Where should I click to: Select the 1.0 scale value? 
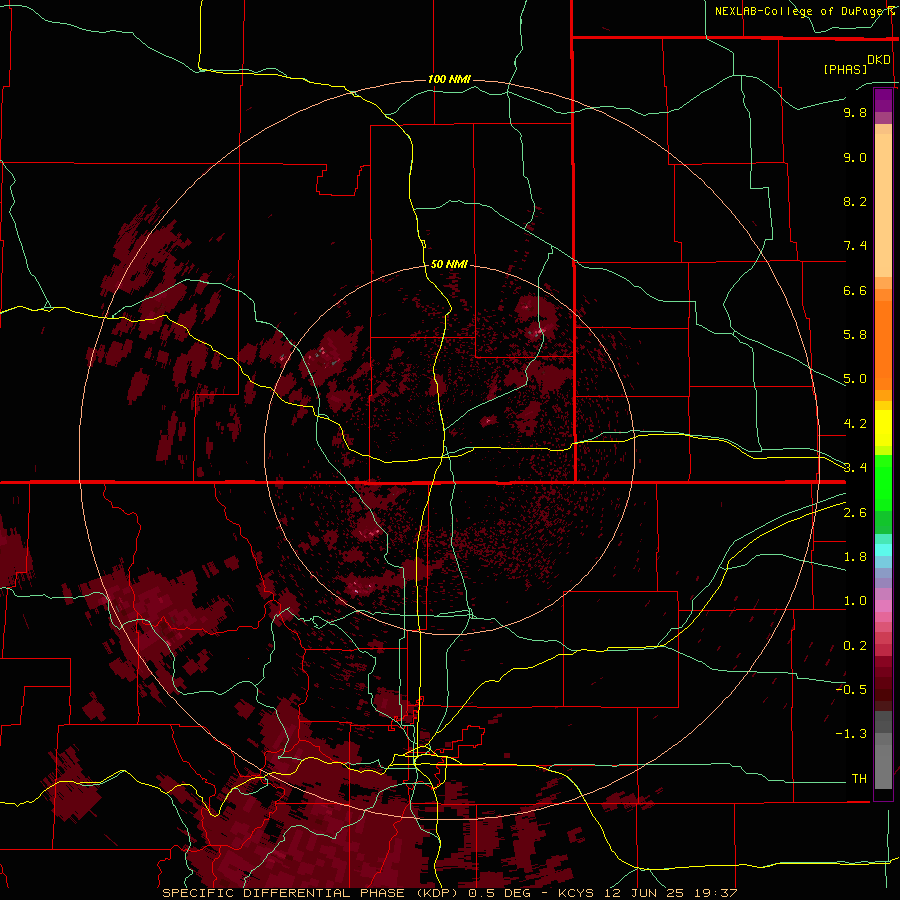[855, 601]
